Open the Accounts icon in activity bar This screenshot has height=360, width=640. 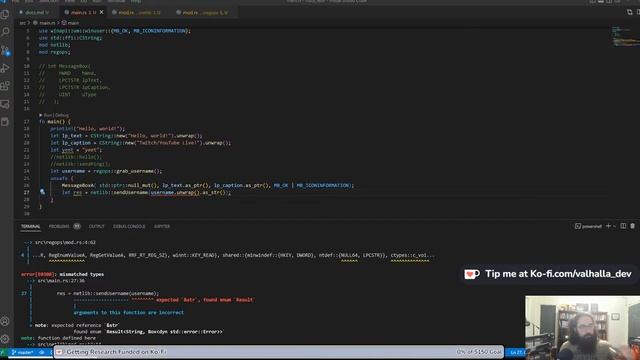point(5,321)
